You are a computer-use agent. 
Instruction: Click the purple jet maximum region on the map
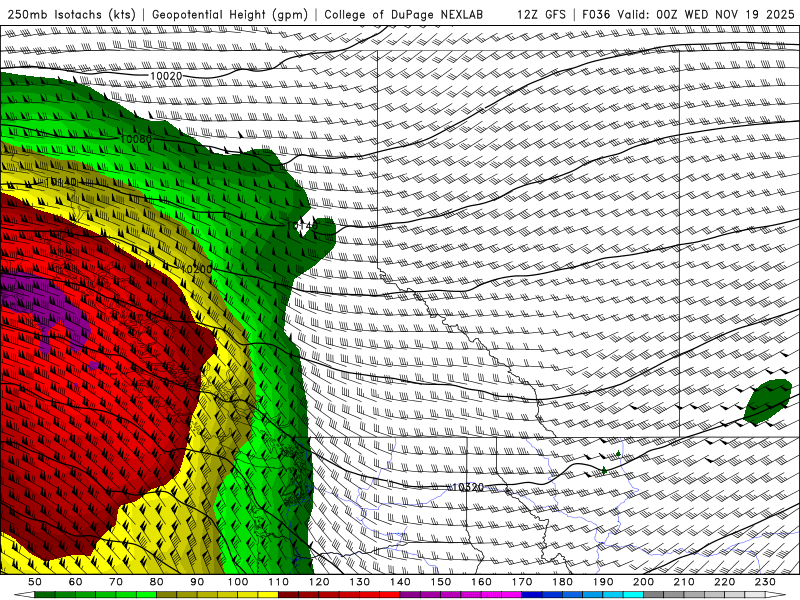[48, 312]
